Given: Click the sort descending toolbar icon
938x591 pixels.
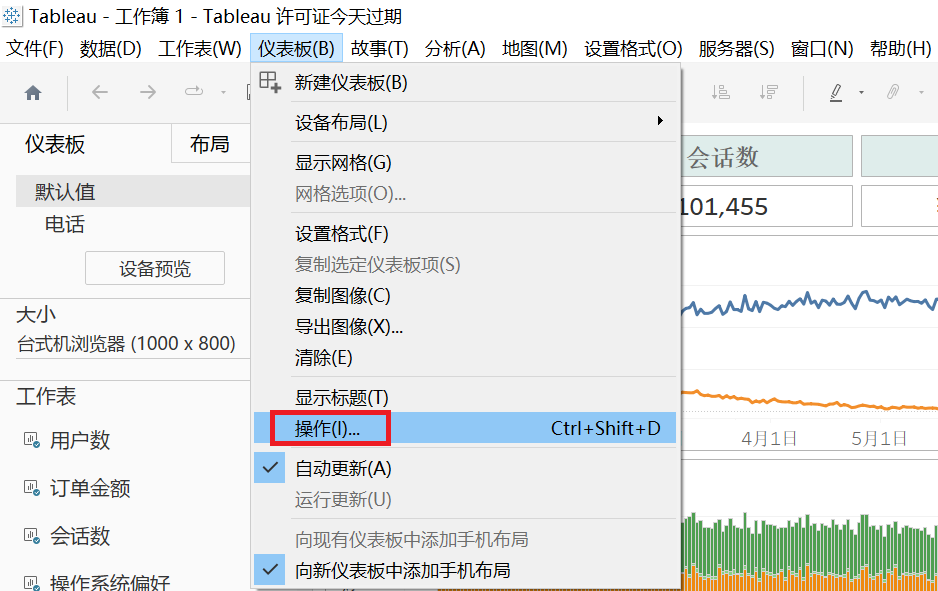Looking at the screenshot, I should point(768,92).
